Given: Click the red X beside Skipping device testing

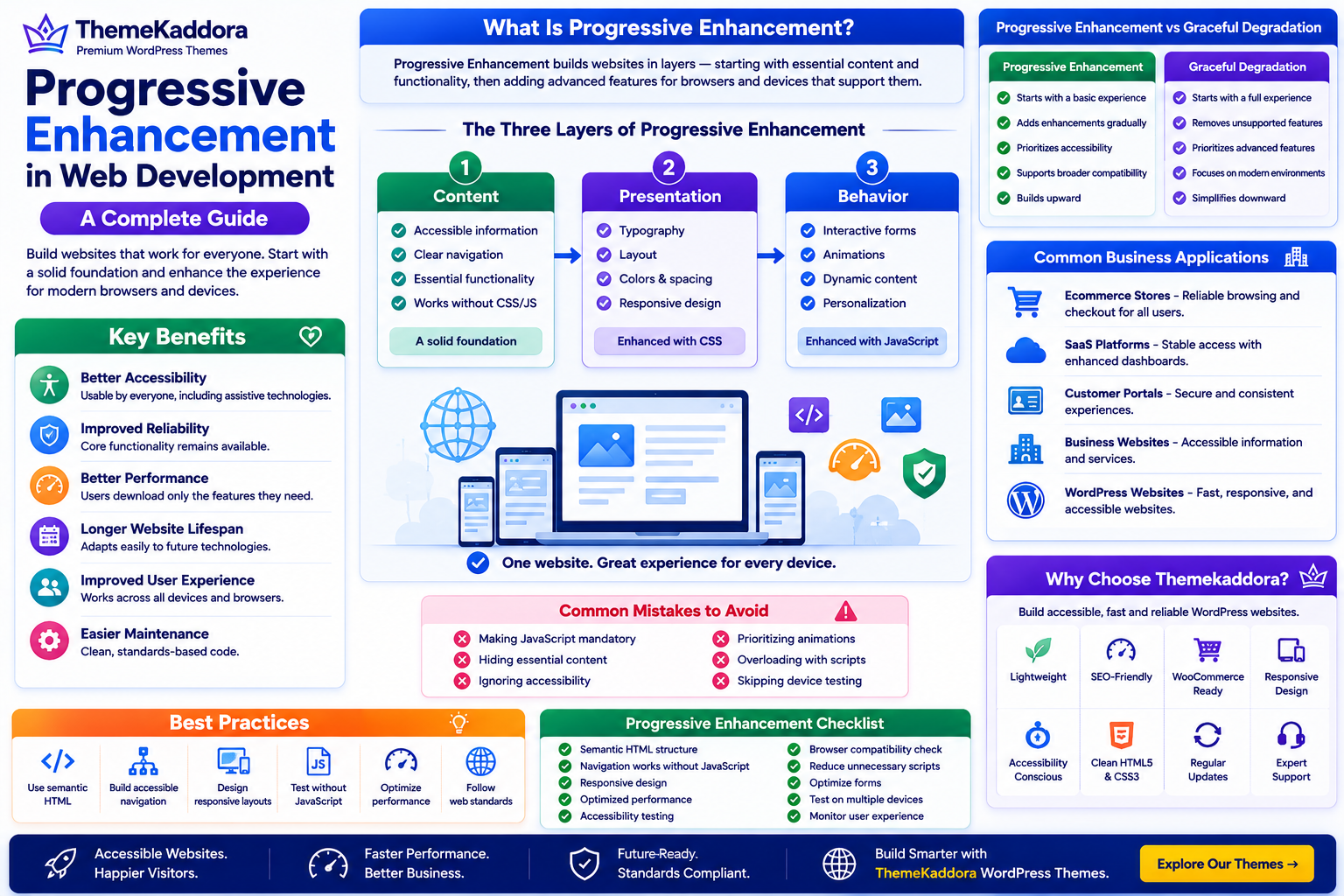Looking at the screenshot, I should click(x=720, y=681).
